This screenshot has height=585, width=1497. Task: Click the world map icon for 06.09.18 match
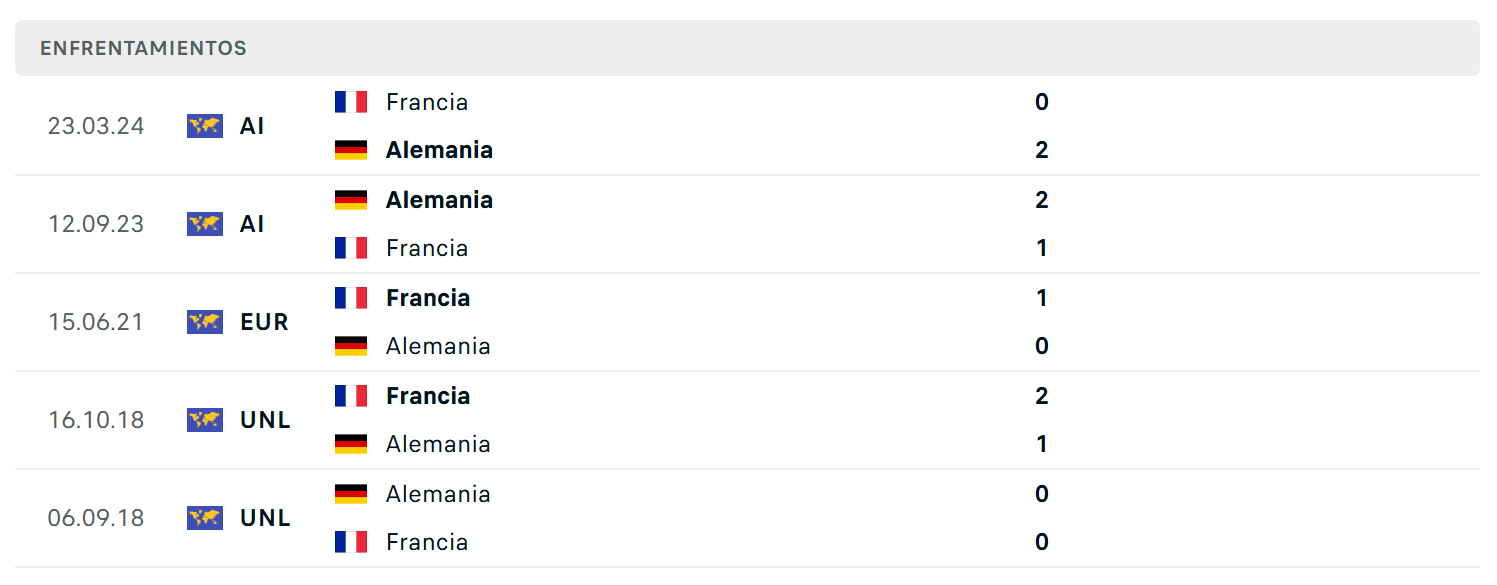[205, 518]
